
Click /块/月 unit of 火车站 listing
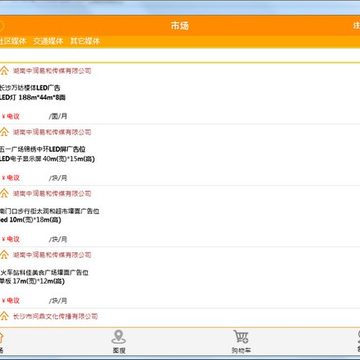58,300
